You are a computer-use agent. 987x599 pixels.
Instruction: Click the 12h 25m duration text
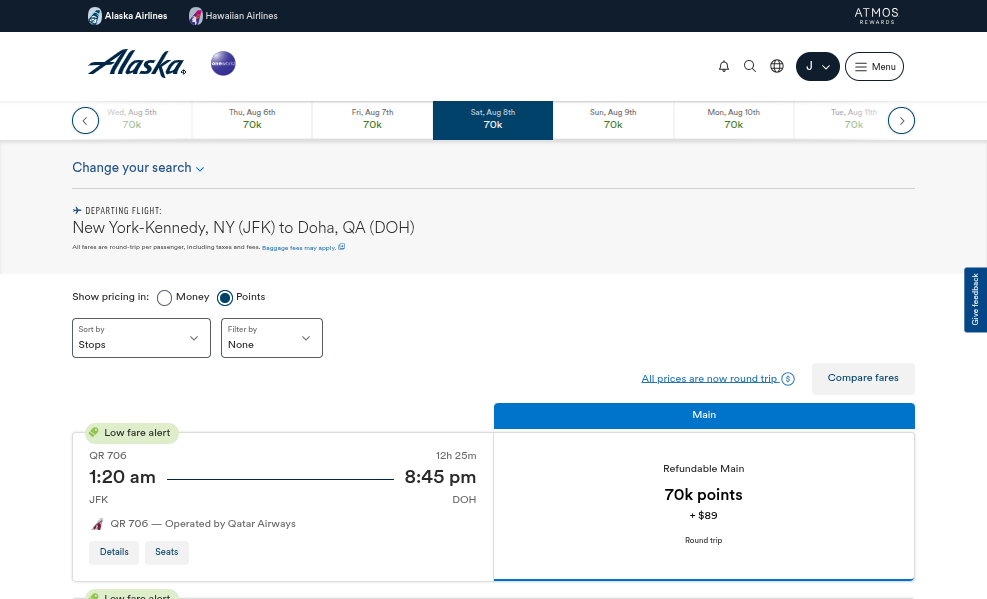[456, 456]
